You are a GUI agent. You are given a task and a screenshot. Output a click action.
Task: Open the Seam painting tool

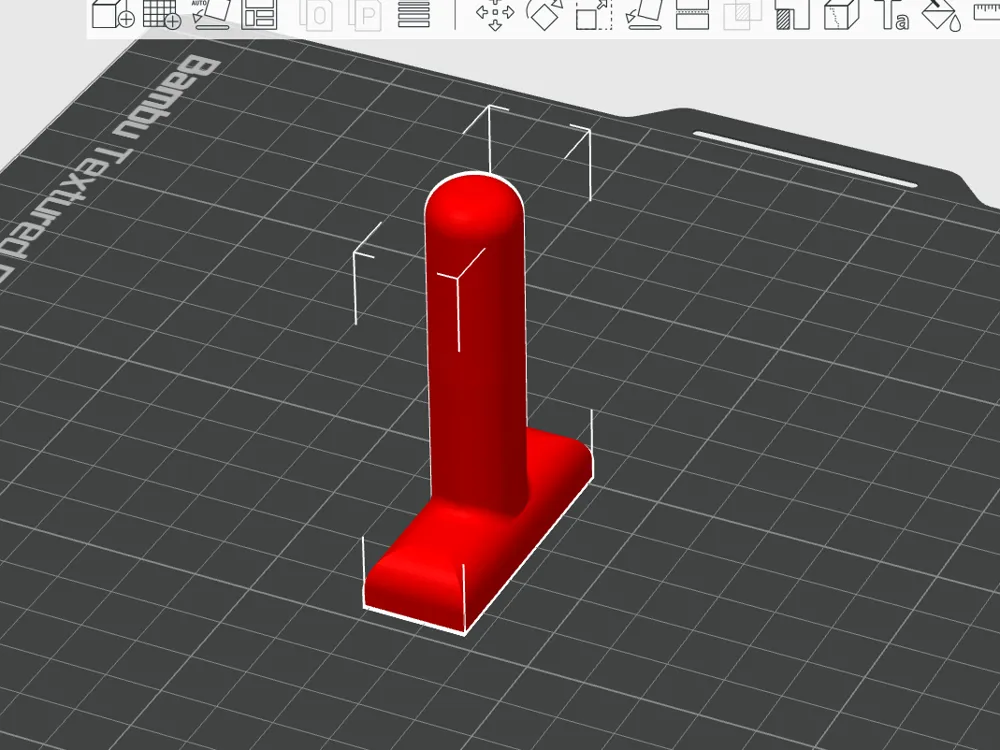point(842,14)
